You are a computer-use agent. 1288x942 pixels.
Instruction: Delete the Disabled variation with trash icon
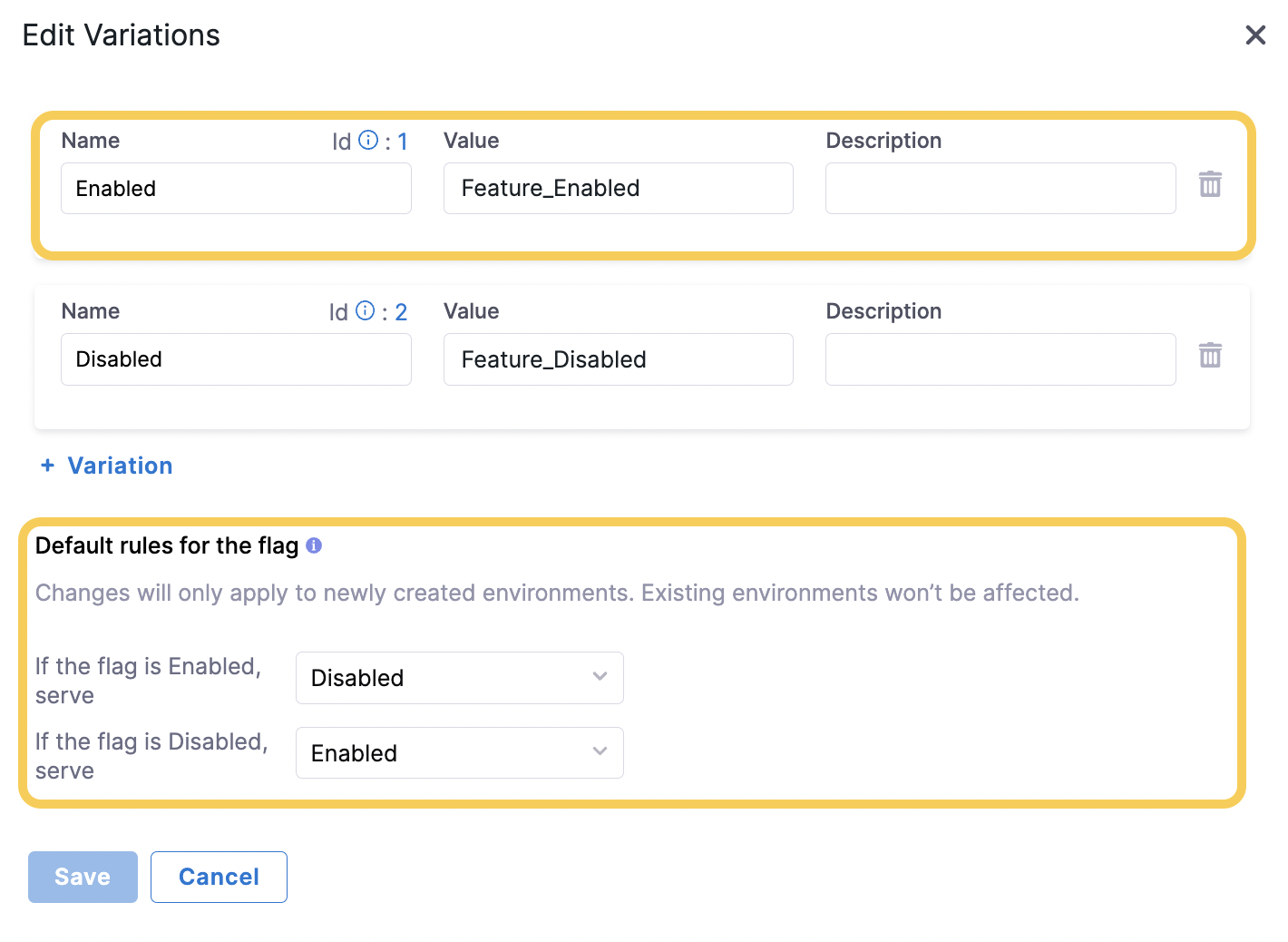click(1210, 355)
